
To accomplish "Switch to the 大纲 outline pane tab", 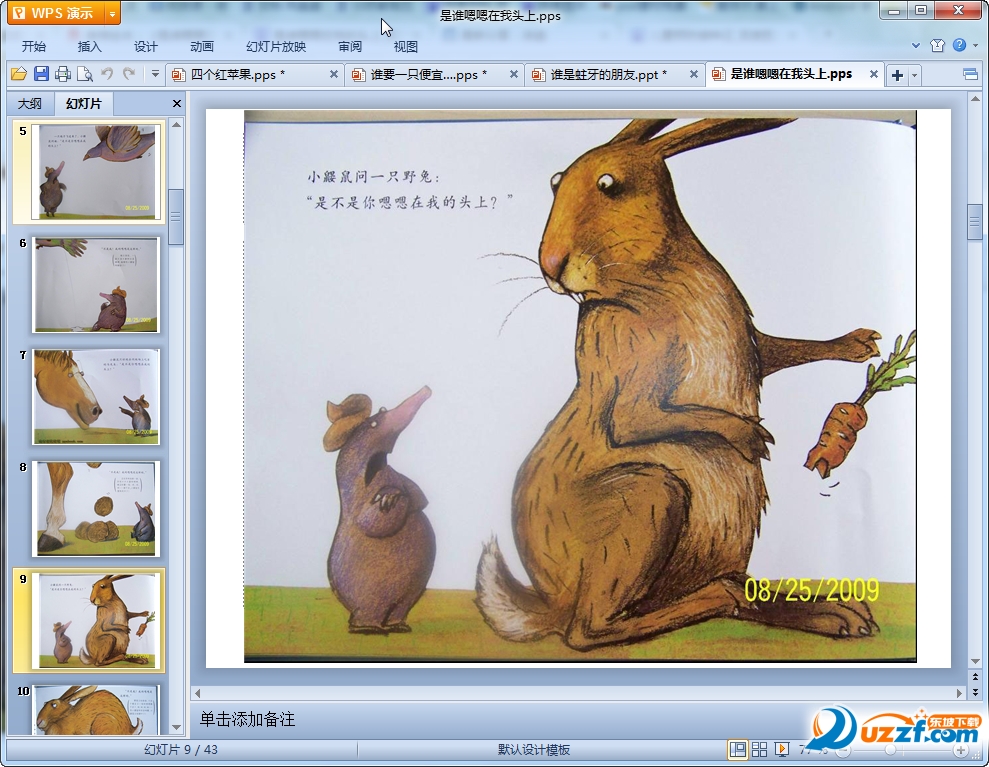I will [x=30, y=104].
